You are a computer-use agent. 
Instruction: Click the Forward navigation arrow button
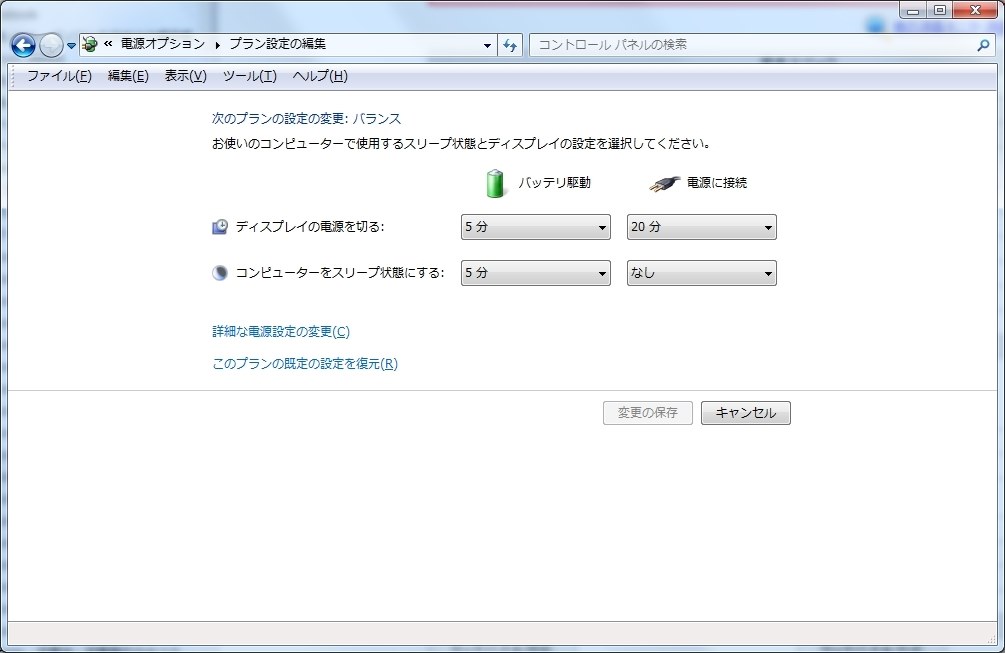pyautogui.click(x=51, y=45)
